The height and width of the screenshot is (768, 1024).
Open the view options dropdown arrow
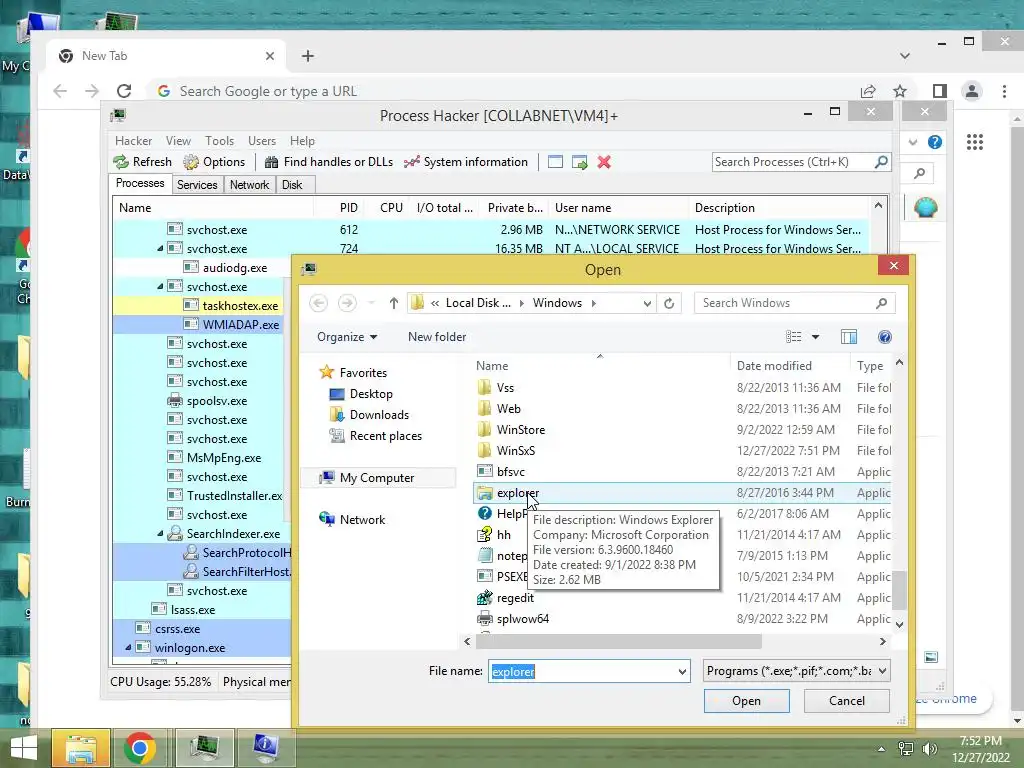pyautogui.click(x=815, y=337)
